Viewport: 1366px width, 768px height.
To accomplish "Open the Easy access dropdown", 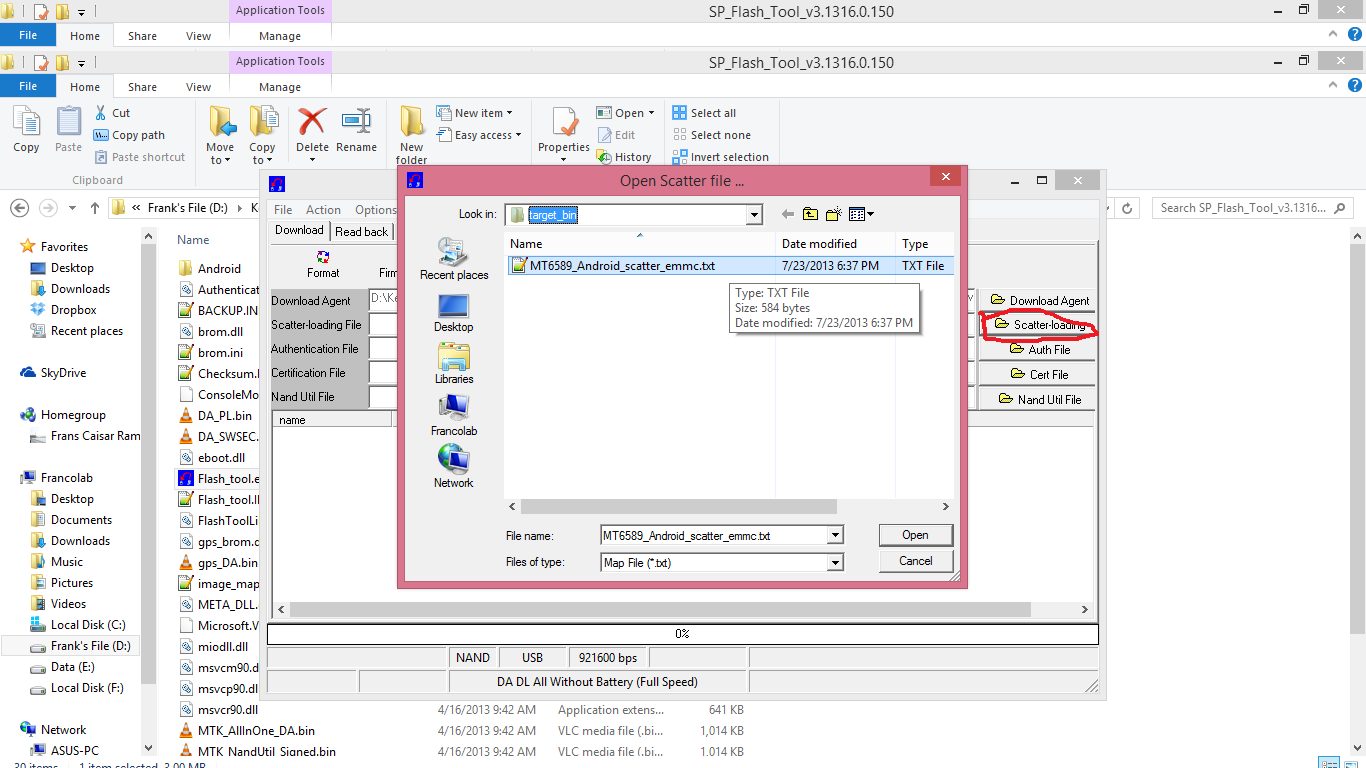I will (x=478, y=135).
